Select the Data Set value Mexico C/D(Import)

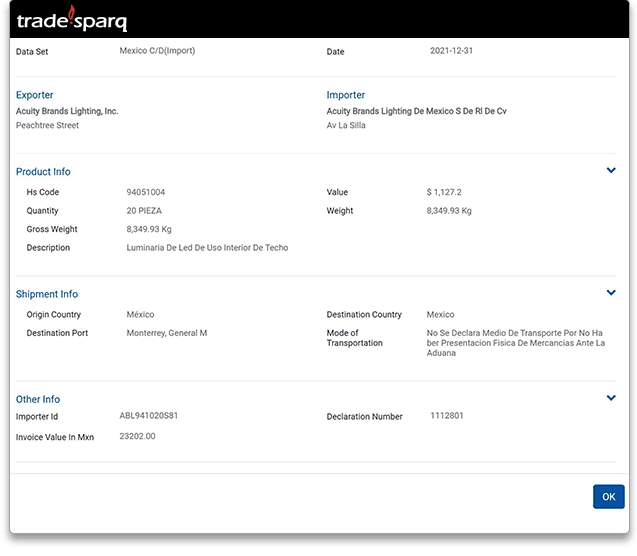click(157, 51)
